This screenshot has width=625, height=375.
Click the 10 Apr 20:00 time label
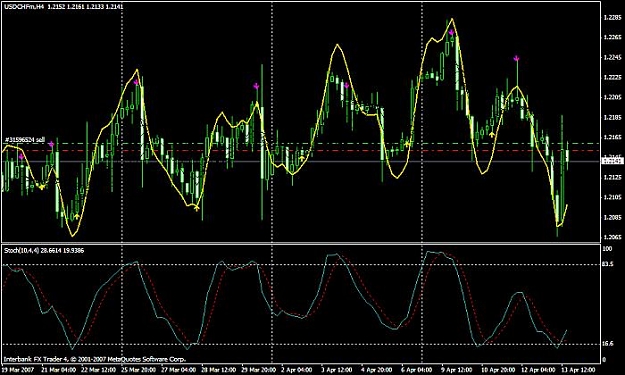tap(497, 369)
